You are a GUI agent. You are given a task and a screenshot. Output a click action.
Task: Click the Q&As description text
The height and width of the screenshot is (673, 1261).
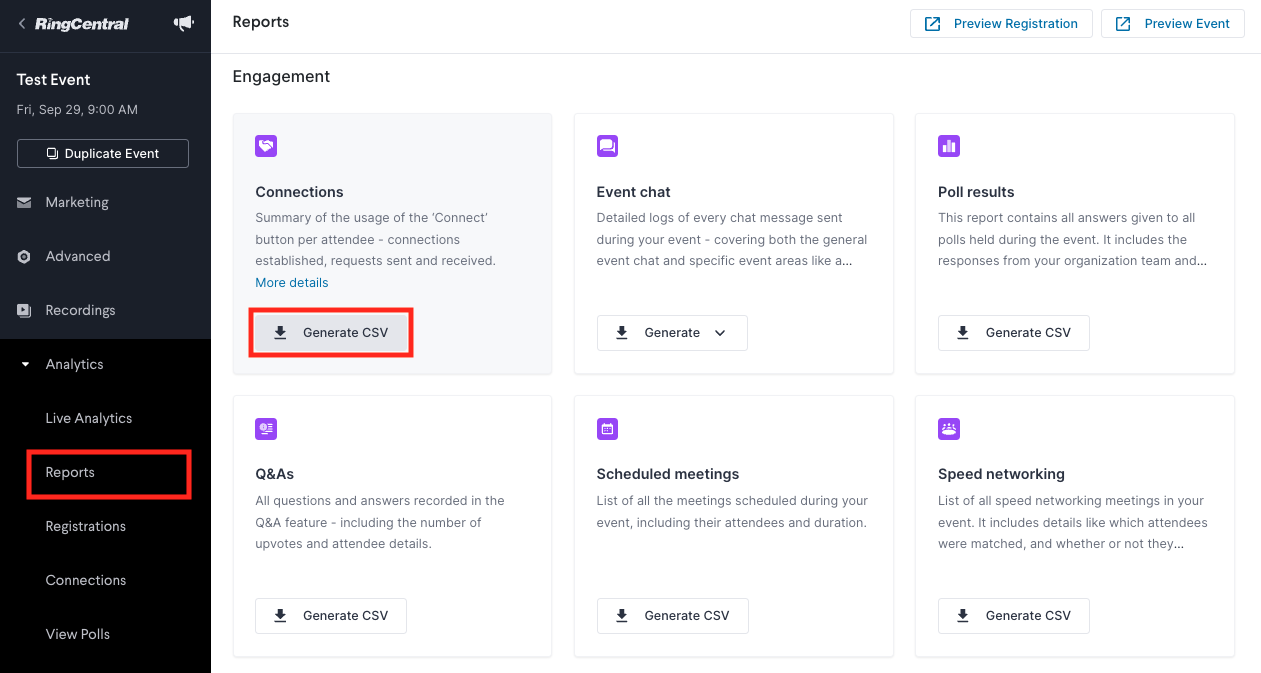tap(380, 523)
